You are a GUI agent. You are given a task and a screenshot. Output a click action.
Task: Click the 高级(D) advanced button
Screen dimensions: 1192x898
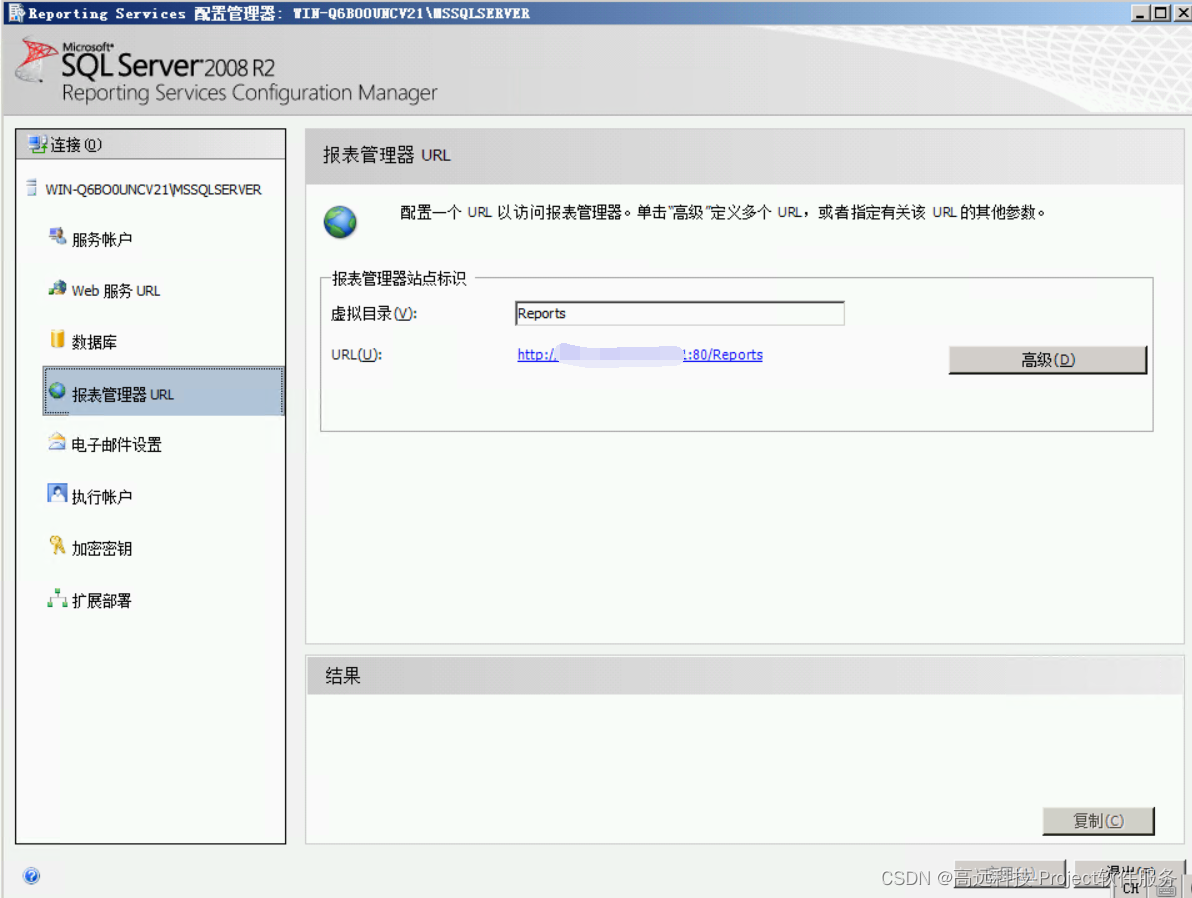tap(1048, 360)
